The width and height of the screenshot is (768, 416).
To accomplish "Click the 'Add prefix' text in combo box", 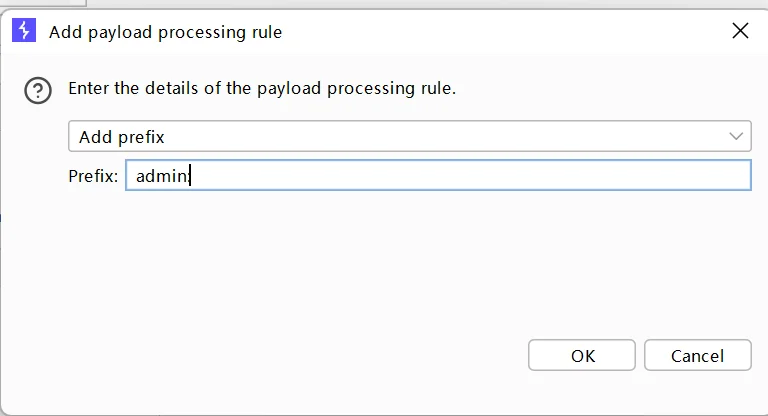I will click(122, 136).
